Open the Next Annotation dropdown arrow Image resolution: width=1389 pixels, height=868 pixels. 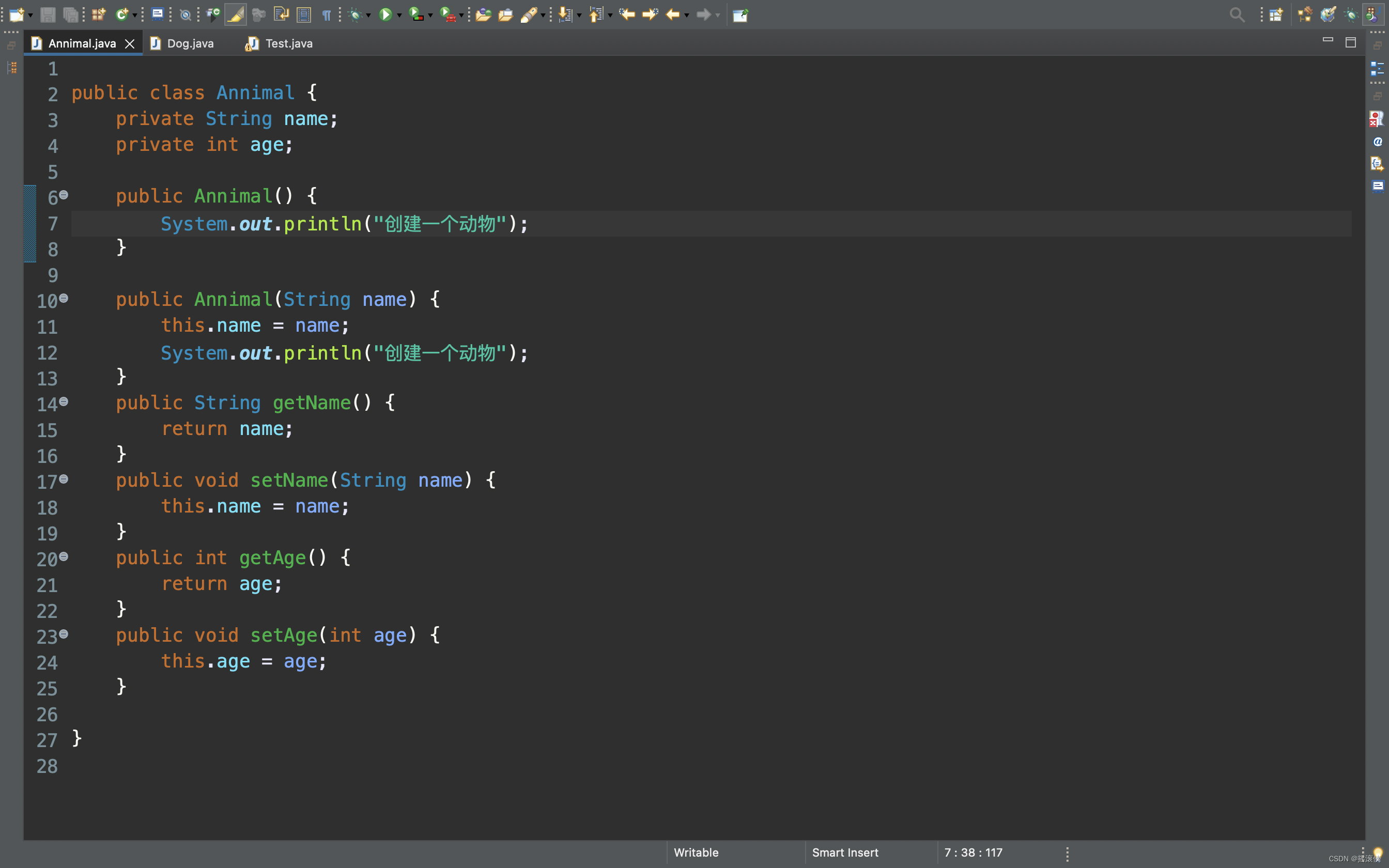pos(579,16)
